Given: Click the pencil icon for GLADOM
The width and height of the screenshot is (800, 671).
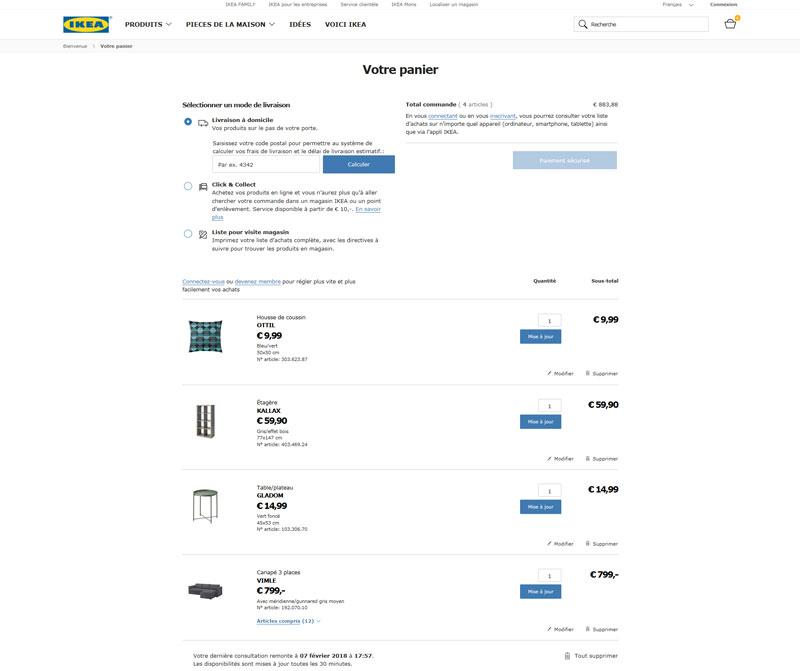Looking at the screenshot, I should click(x=549, y=543).
